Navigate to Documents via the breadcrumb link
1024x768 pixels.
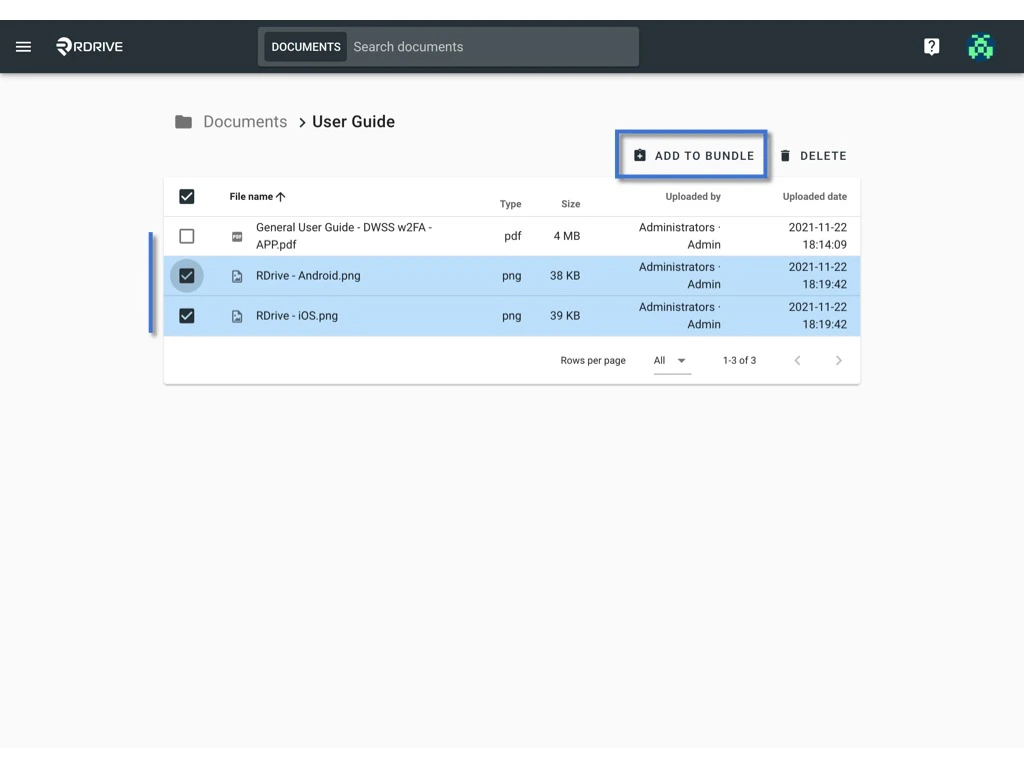(245, 121)
